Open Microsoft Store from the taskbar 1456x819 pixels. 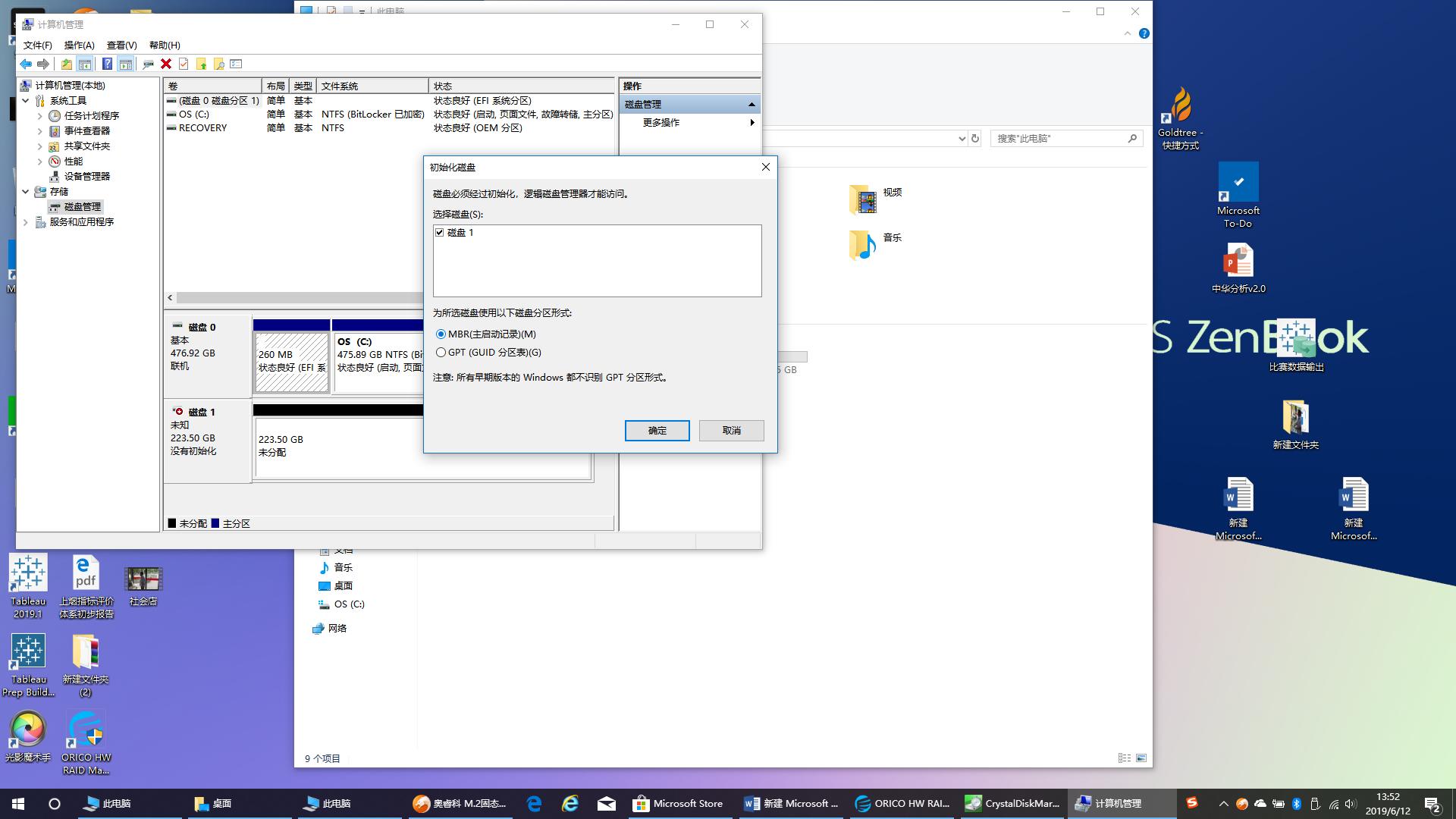tap(678, 803)
